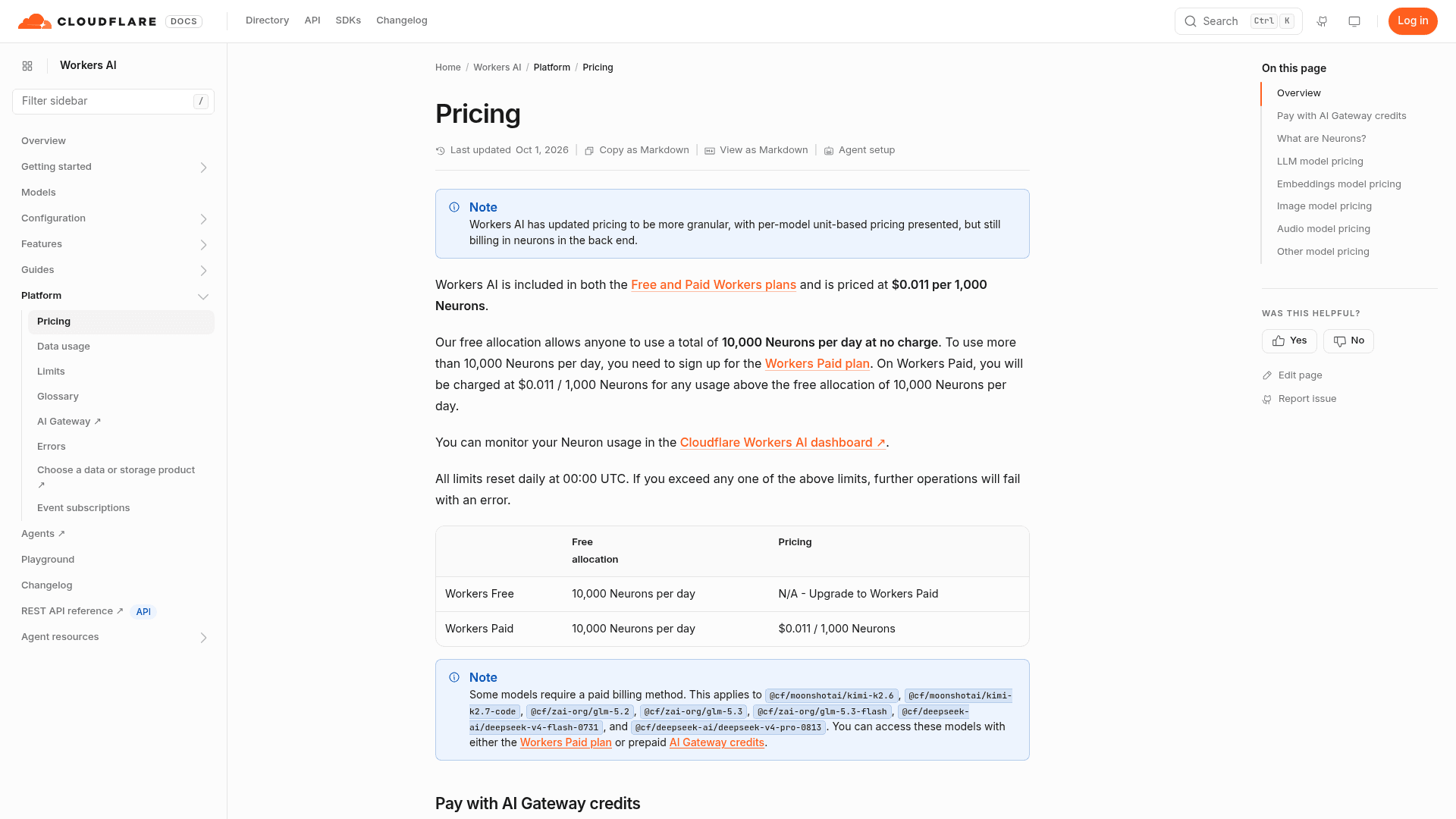Open Event subscriptions sidebar page

pyautogui.click(x=83, y=508)
